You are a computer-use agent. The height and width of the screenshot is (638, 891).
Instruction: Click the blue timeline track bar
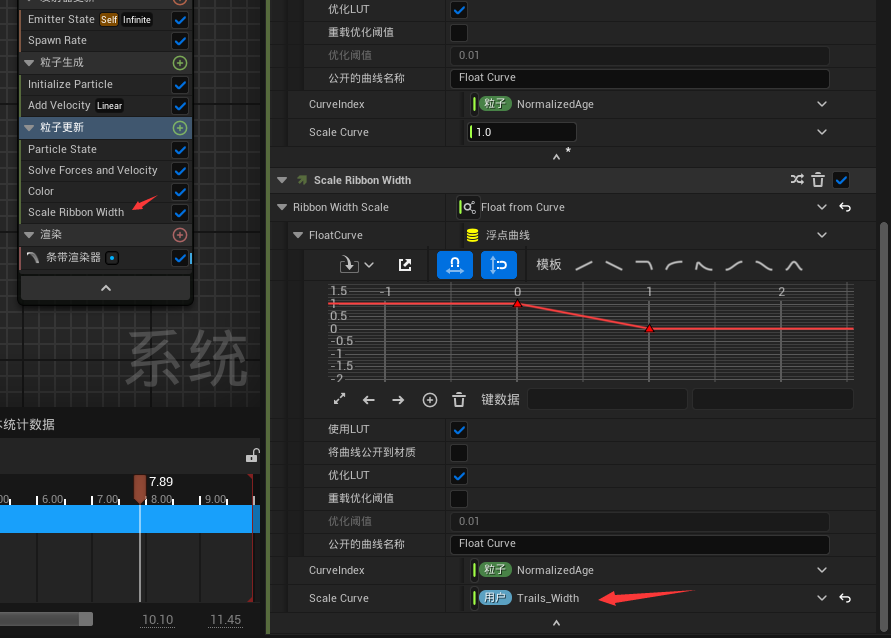130,519
